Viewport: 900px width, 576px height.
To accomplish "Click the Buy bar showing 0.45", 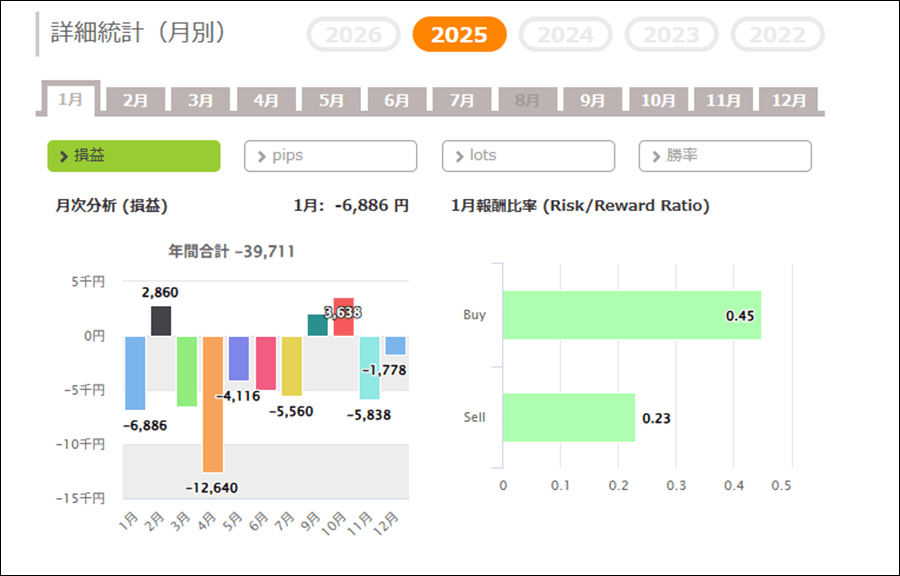I will [x=631, y=315].
